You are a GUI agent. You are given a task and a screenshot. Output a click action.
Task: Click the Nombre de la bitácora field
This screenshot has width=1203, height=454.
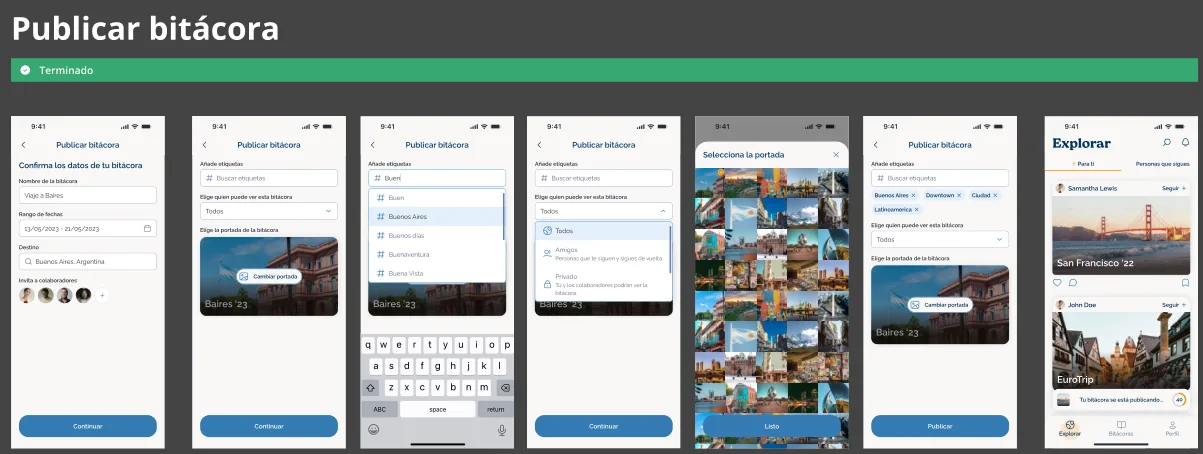[88, 195]
